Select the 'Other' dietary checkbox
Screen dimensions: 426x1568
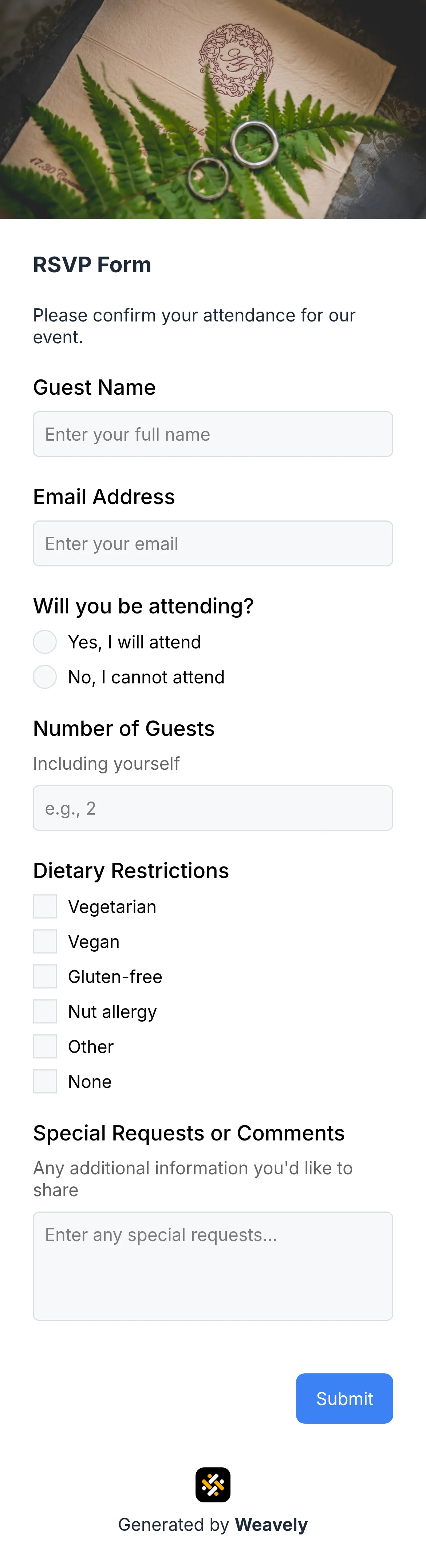coord(44,1046)
